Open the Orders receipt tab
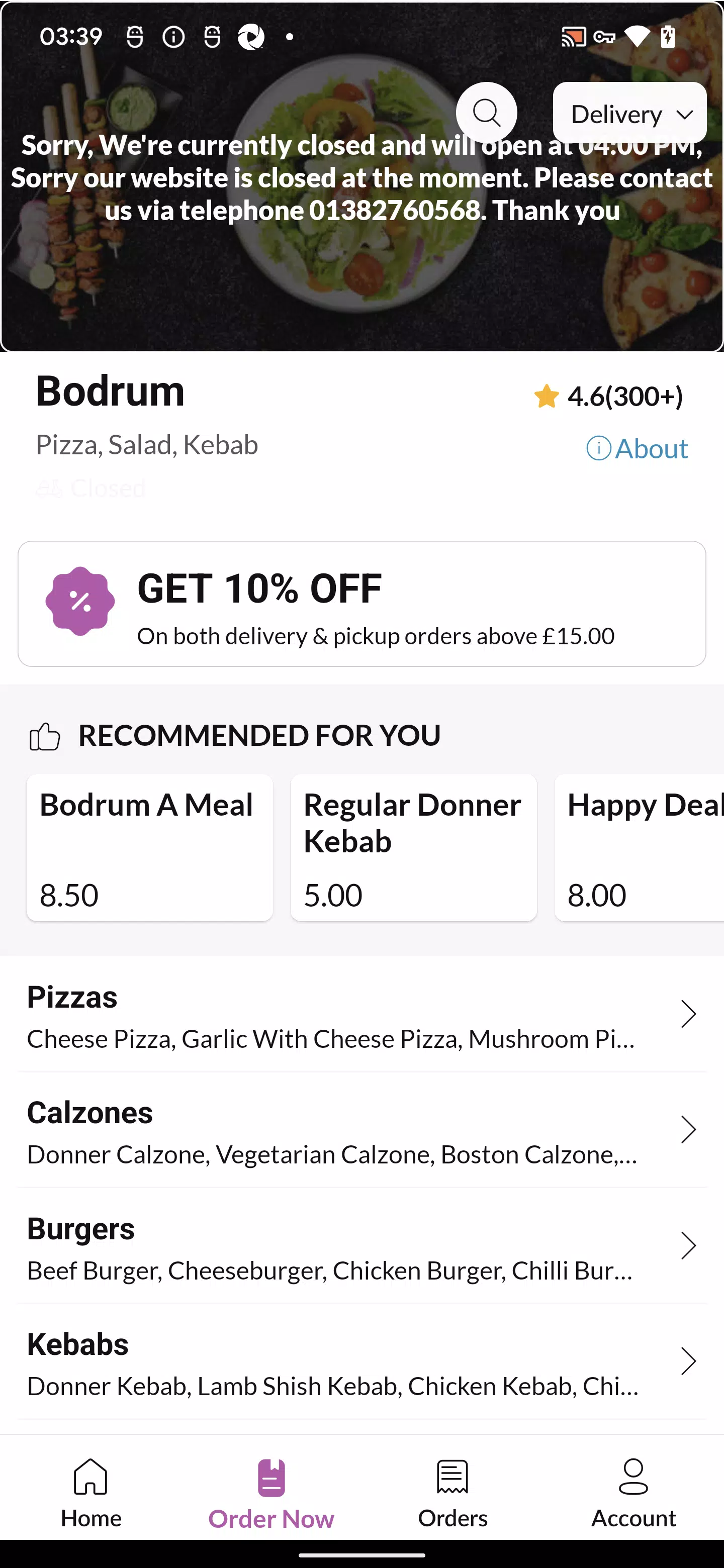The image size is (724, 1568). (x=452, y=1493)
